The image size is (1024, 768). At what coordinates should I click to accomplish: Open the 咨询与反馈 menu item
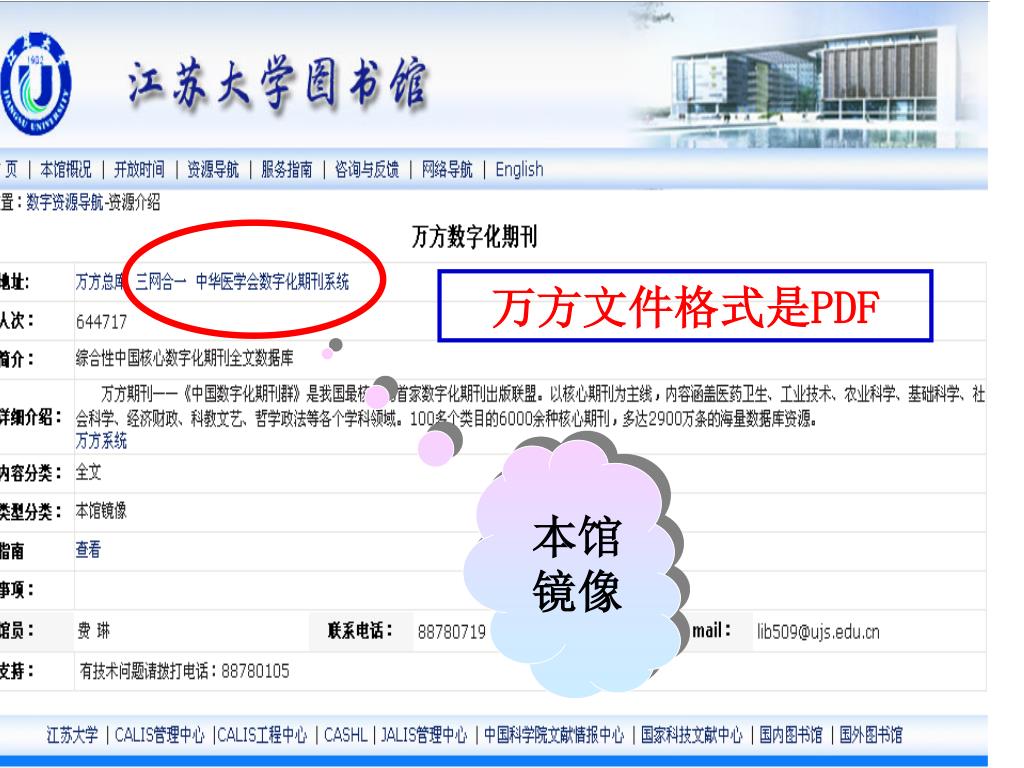click(x=367, y=169)
